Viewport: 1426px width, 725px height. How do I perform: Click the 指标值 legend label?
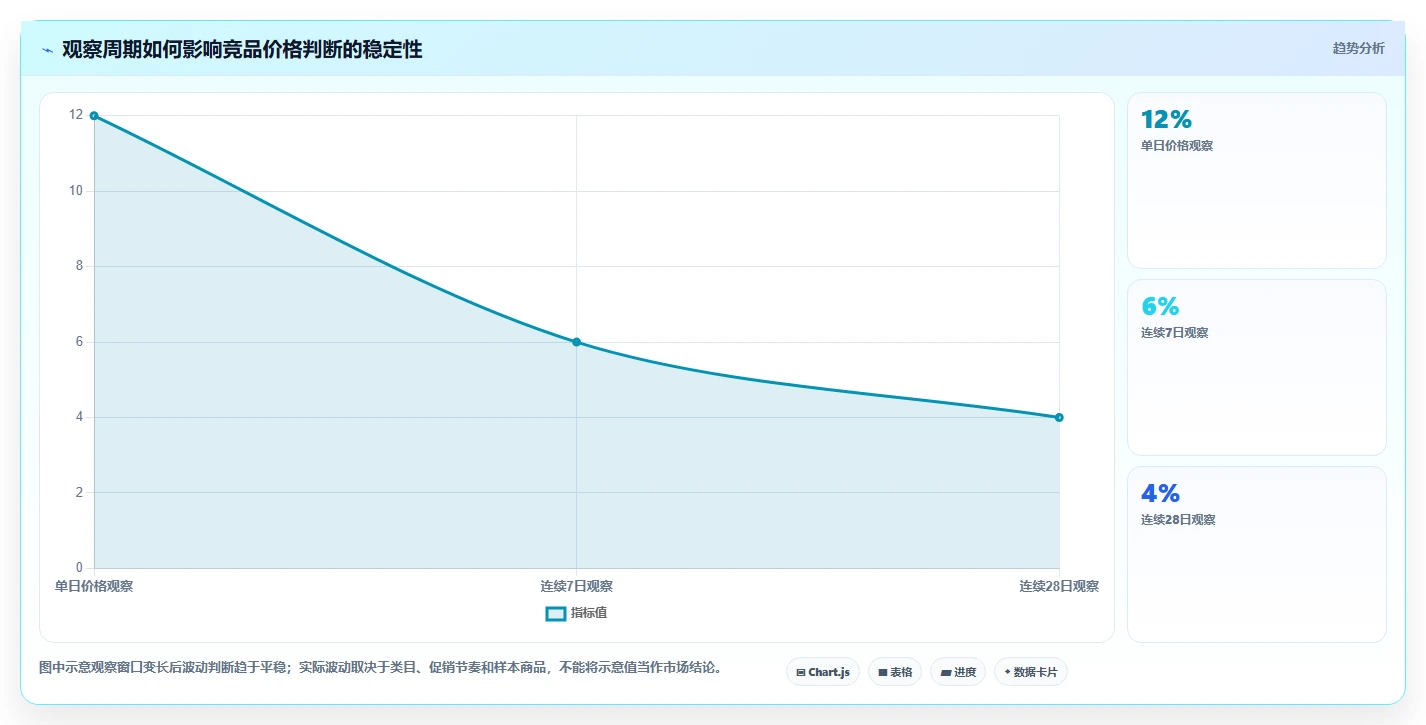[x=589, y=613]
